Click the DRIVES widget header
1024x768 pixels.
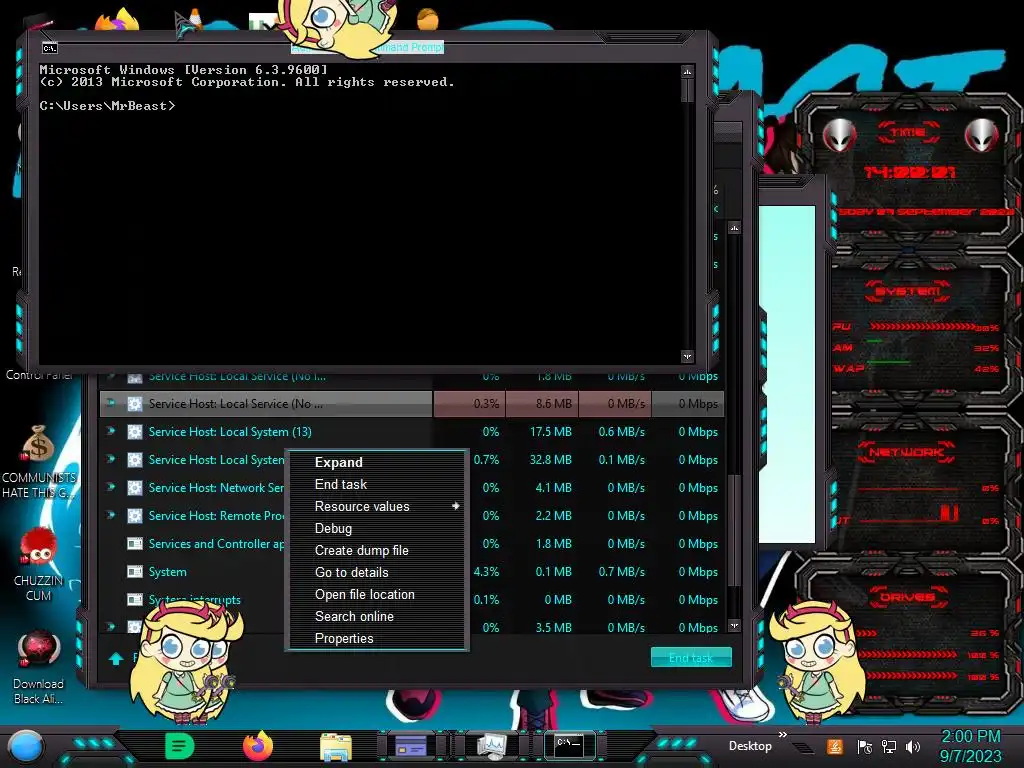click(x=908, y=597)
